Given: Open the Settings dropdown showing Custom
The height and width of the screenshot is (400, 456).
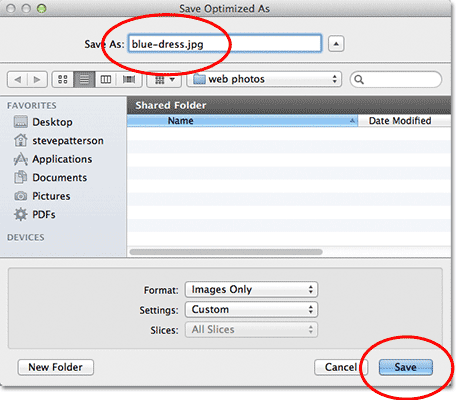Looking at the screenshot, I should coord(251,310).
